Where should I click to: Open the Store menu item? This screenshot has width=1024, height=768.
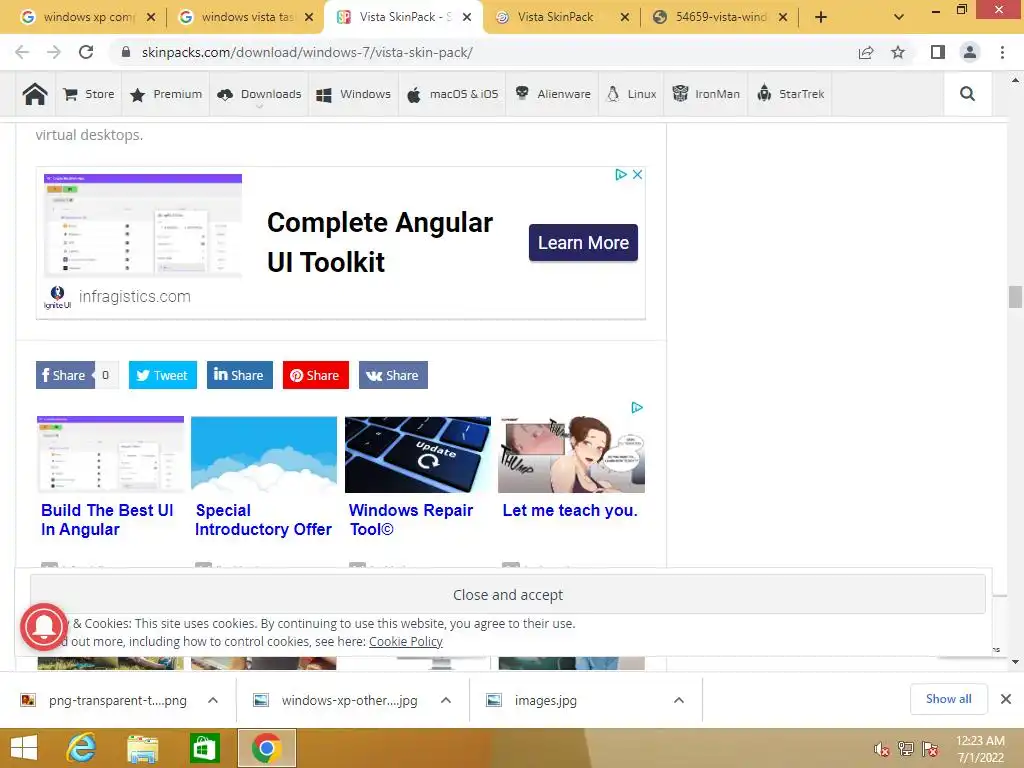point(89,94)
